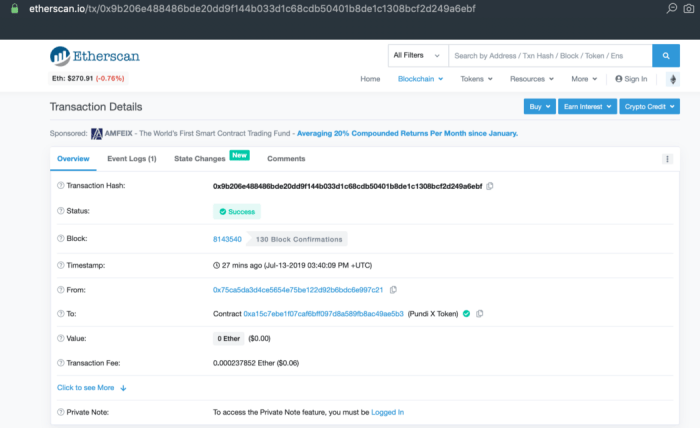Screen dimensions: 700x428
Task: Copy the To contract address
Action: (x=480, y=314)
